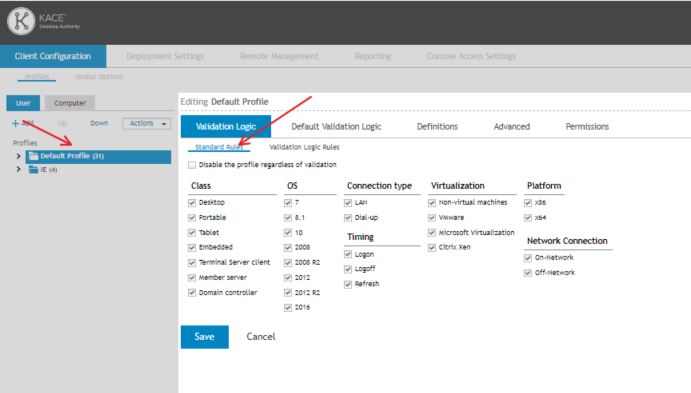Image resolution: width=691 pixels, height=393 pixels.
Task: Select the Validation Logic tab
Action: [226, 126]
